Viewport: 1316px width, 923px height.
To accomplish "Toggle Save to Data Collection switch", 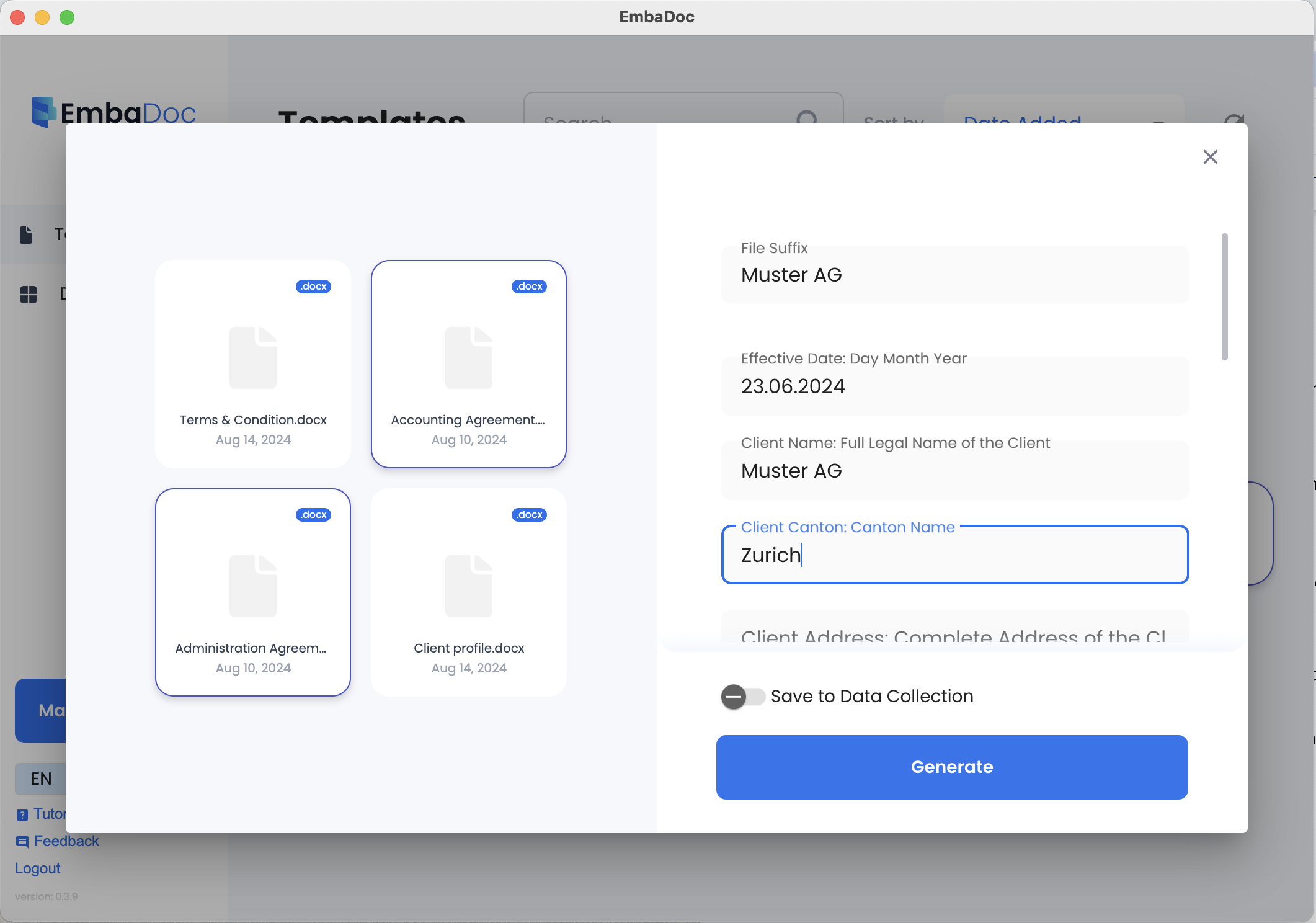I will tap(742, 697).
